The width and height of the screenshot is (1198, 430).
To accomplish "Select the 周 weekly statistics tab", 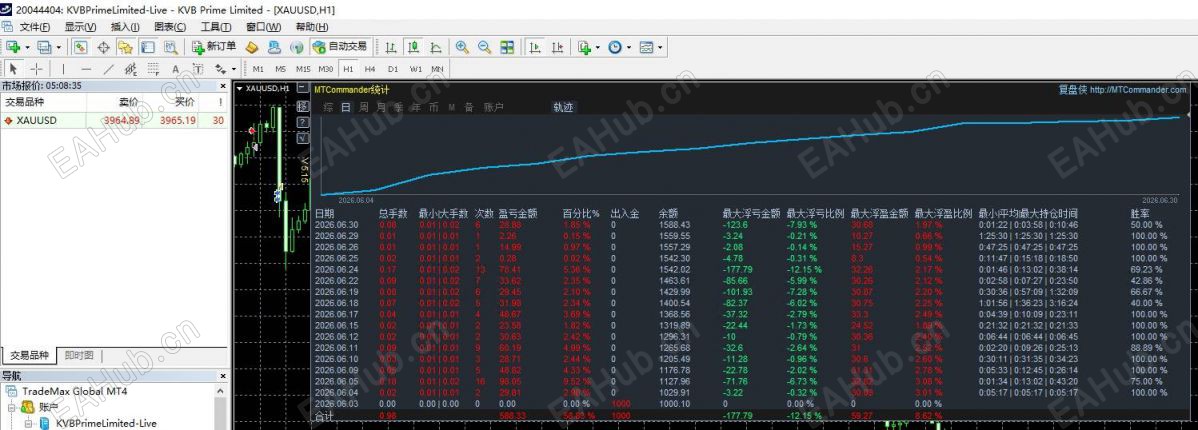I will click(363, 107).
